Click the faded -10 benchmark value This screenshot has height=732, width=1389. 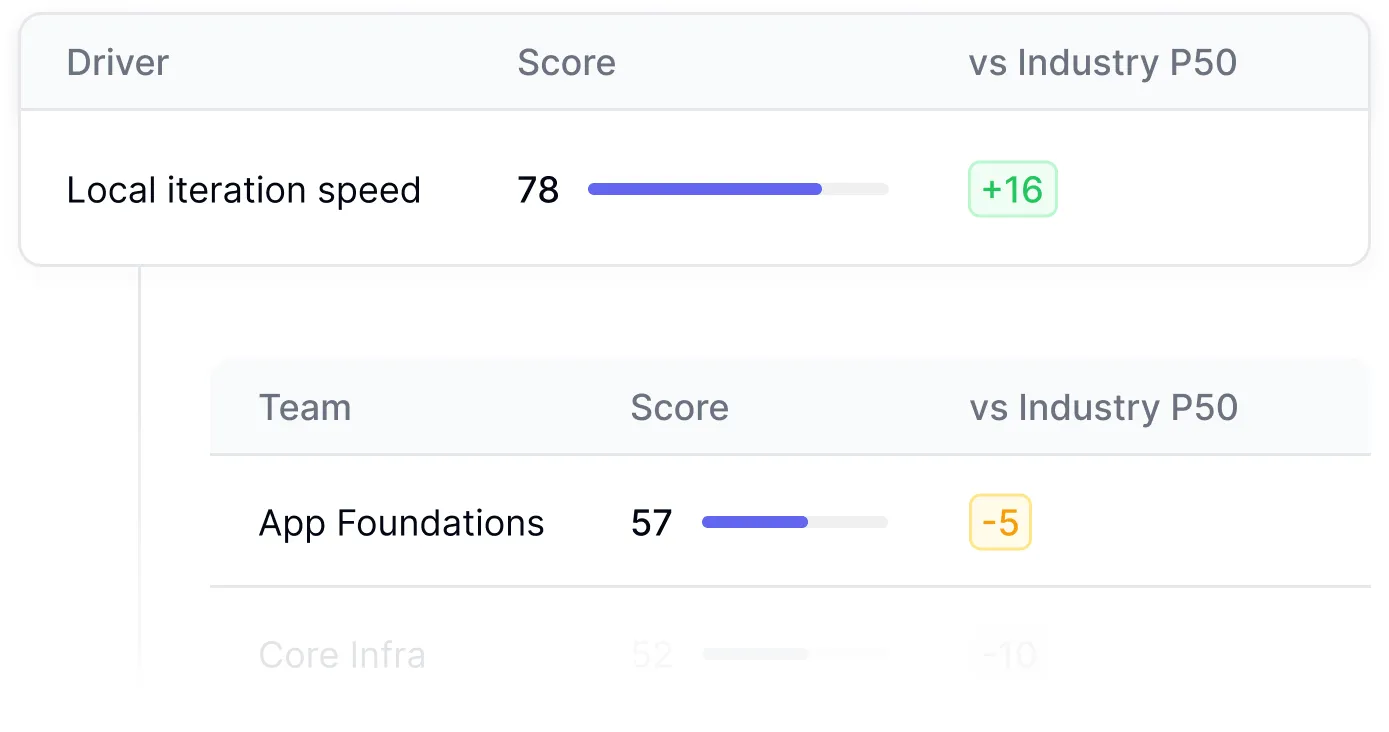coord(1008,656)
